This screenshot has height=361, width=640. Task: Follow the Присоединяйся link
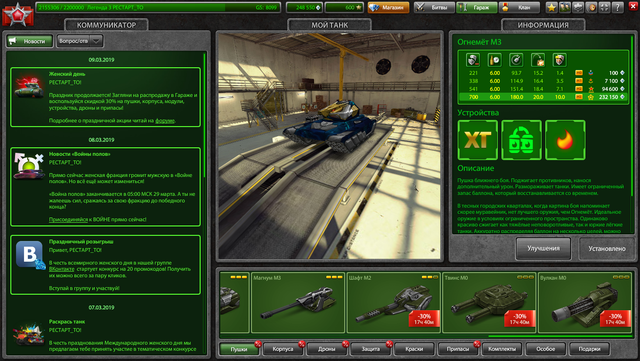[x=68, y=219]
